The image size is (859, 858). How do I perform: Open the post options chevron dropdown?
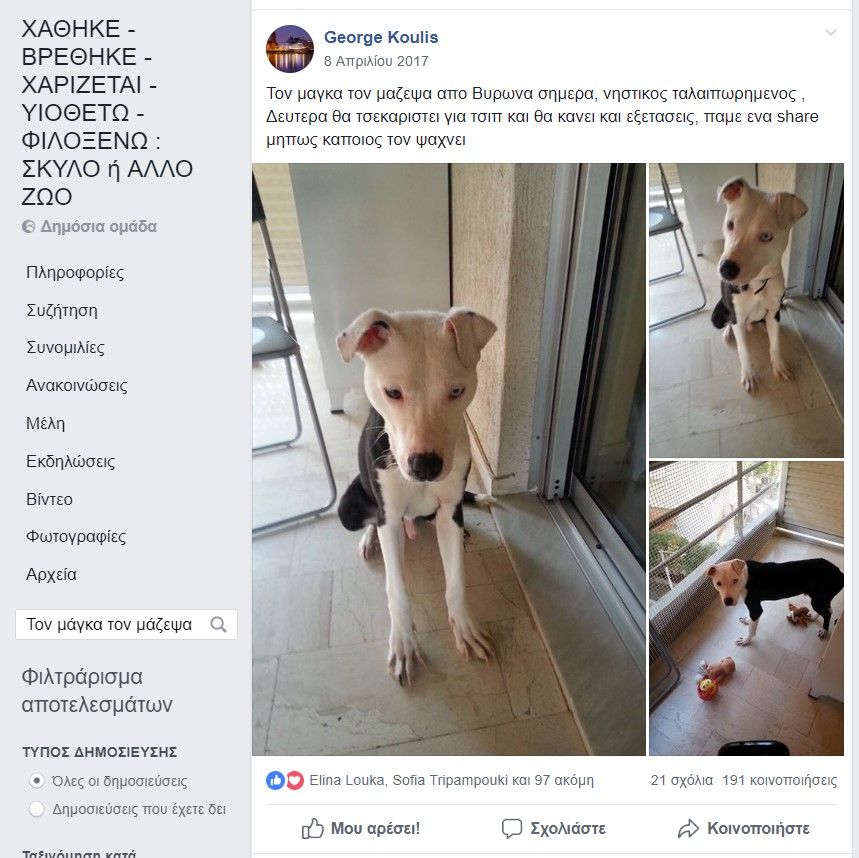[x=831, y=32]
